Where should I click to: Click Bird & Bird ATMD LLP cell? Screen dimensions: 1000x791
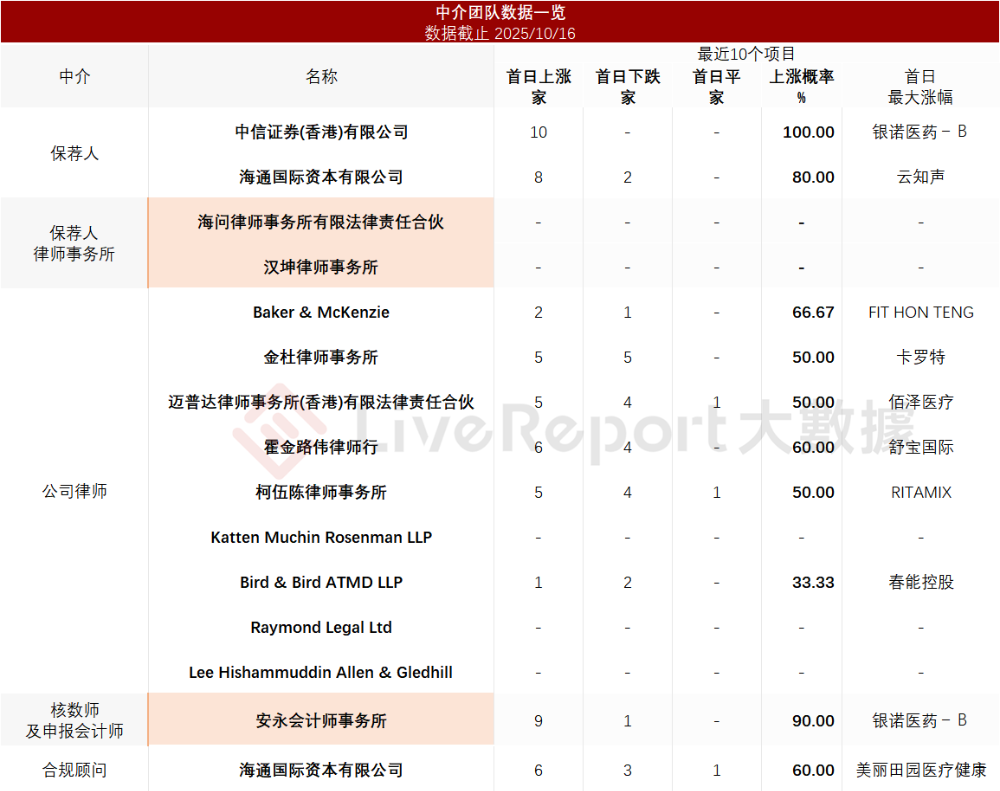(x=321, y=582)
